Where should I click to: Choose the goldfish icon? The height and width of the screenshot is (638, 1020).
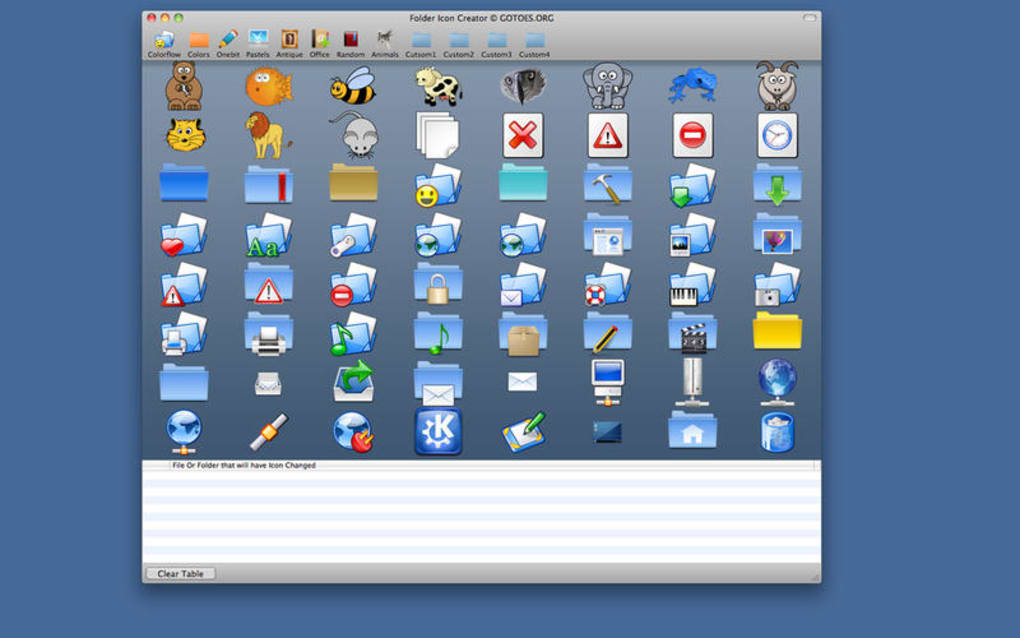click(269, 85)
